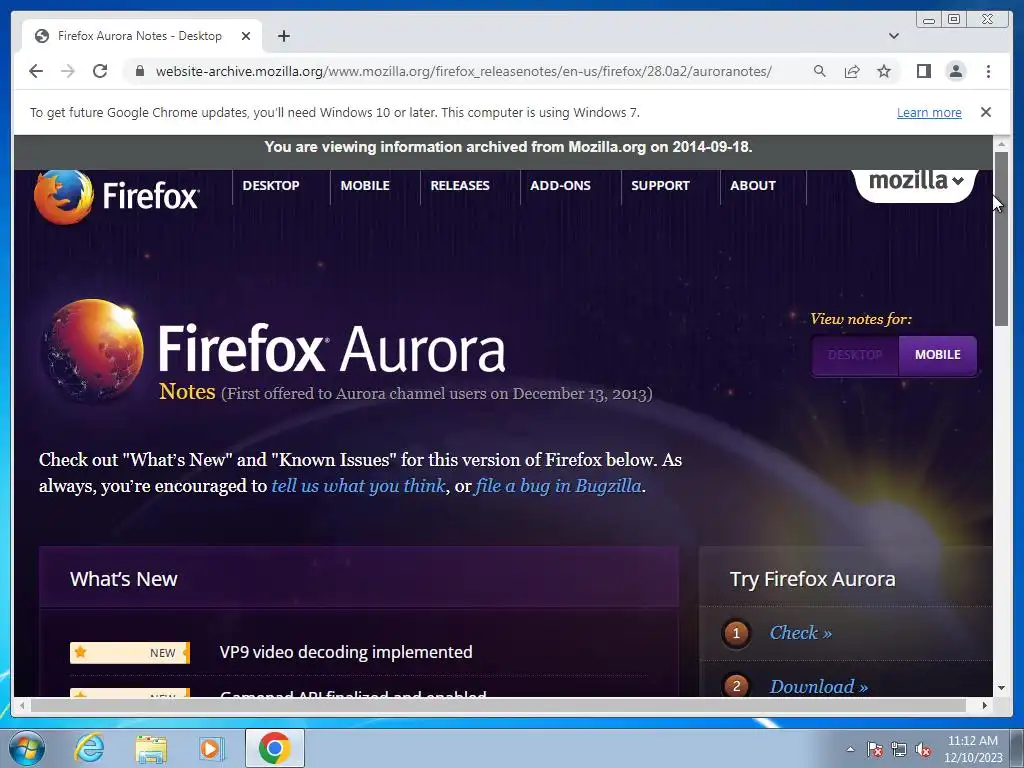Expand the tab search chevron
The image size is (1024, 768).
(893, 36)
